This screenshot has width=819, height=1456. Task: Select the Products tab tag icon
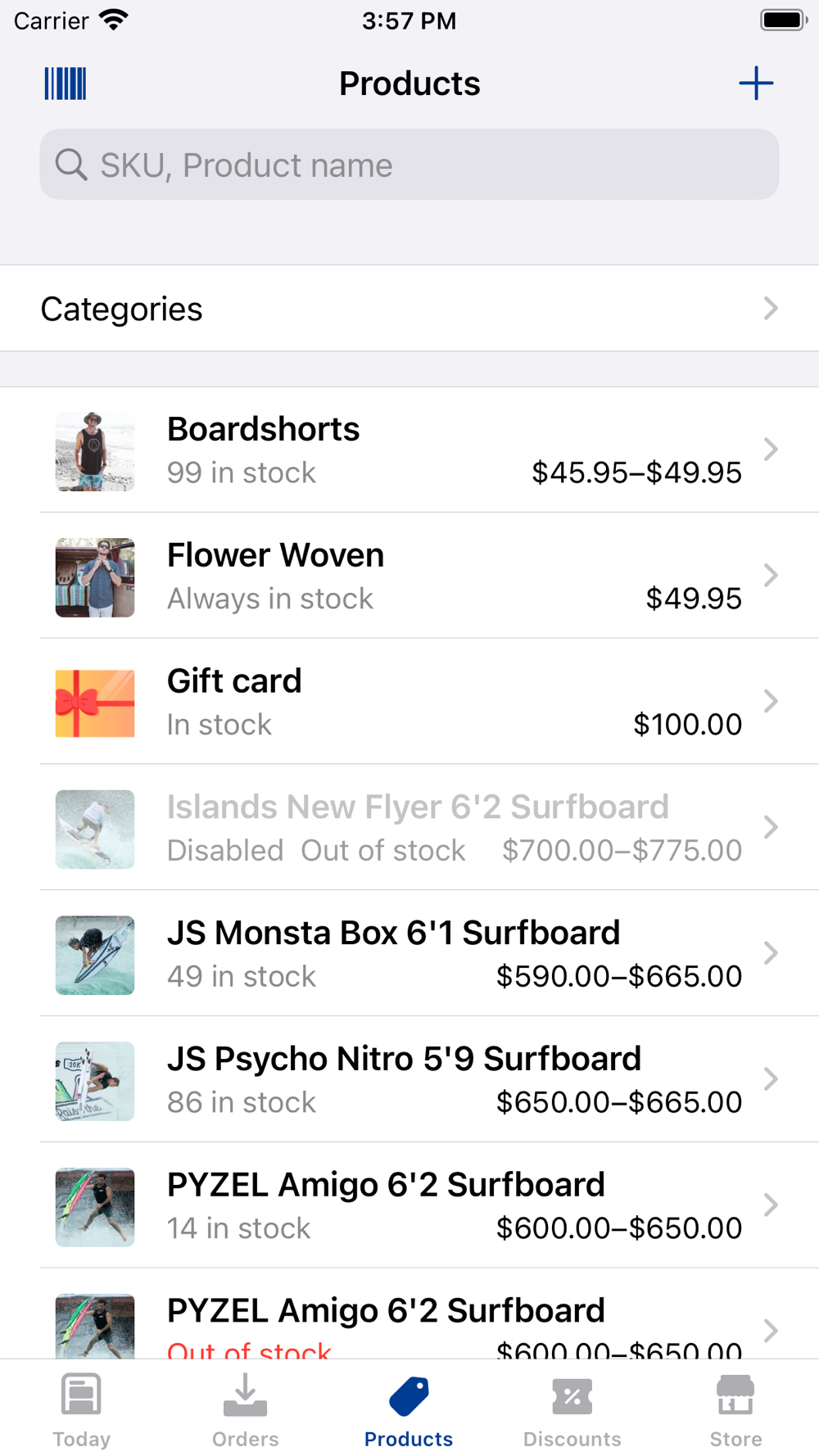(409, 1395)
